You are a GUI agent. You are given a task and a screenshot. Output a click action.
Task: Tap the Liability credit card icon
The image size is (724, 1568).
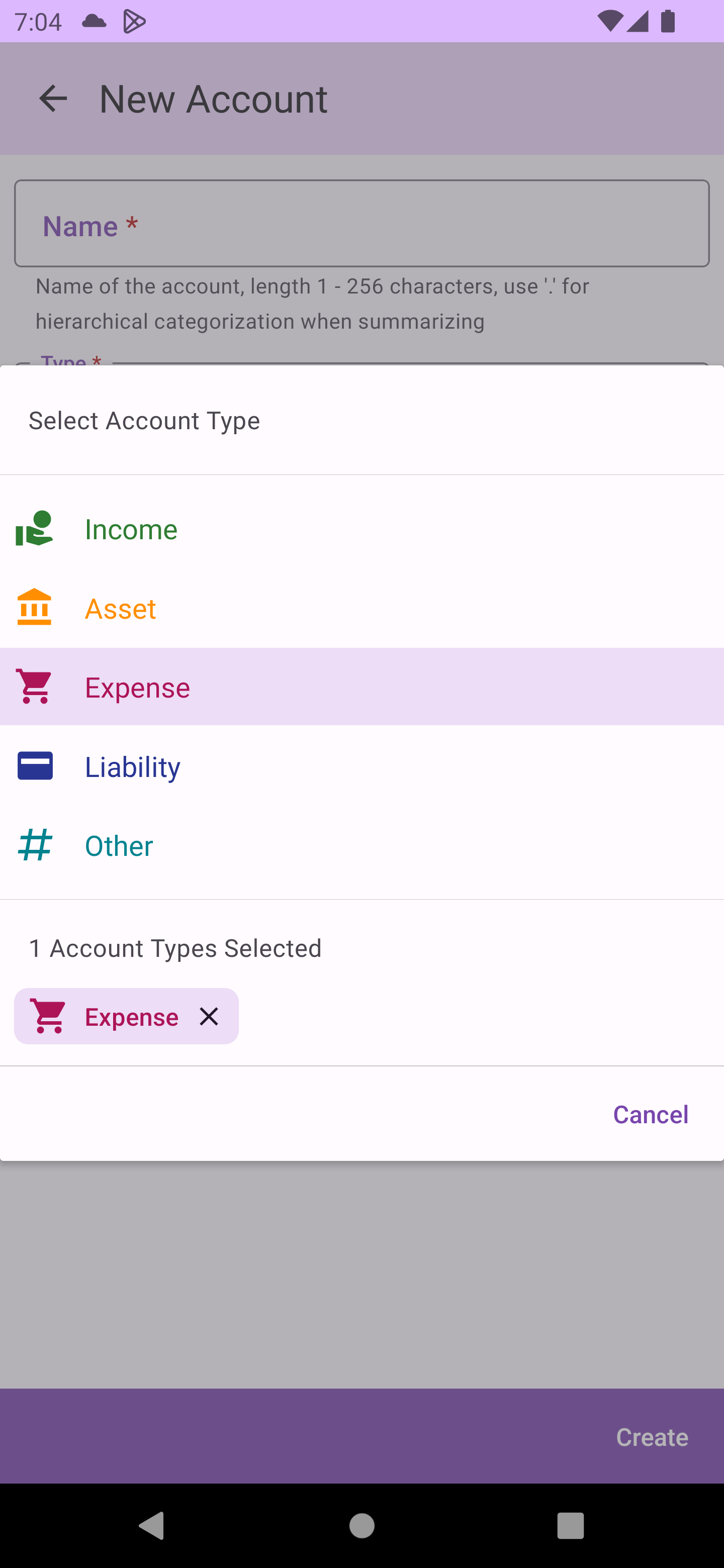[34, 766]
